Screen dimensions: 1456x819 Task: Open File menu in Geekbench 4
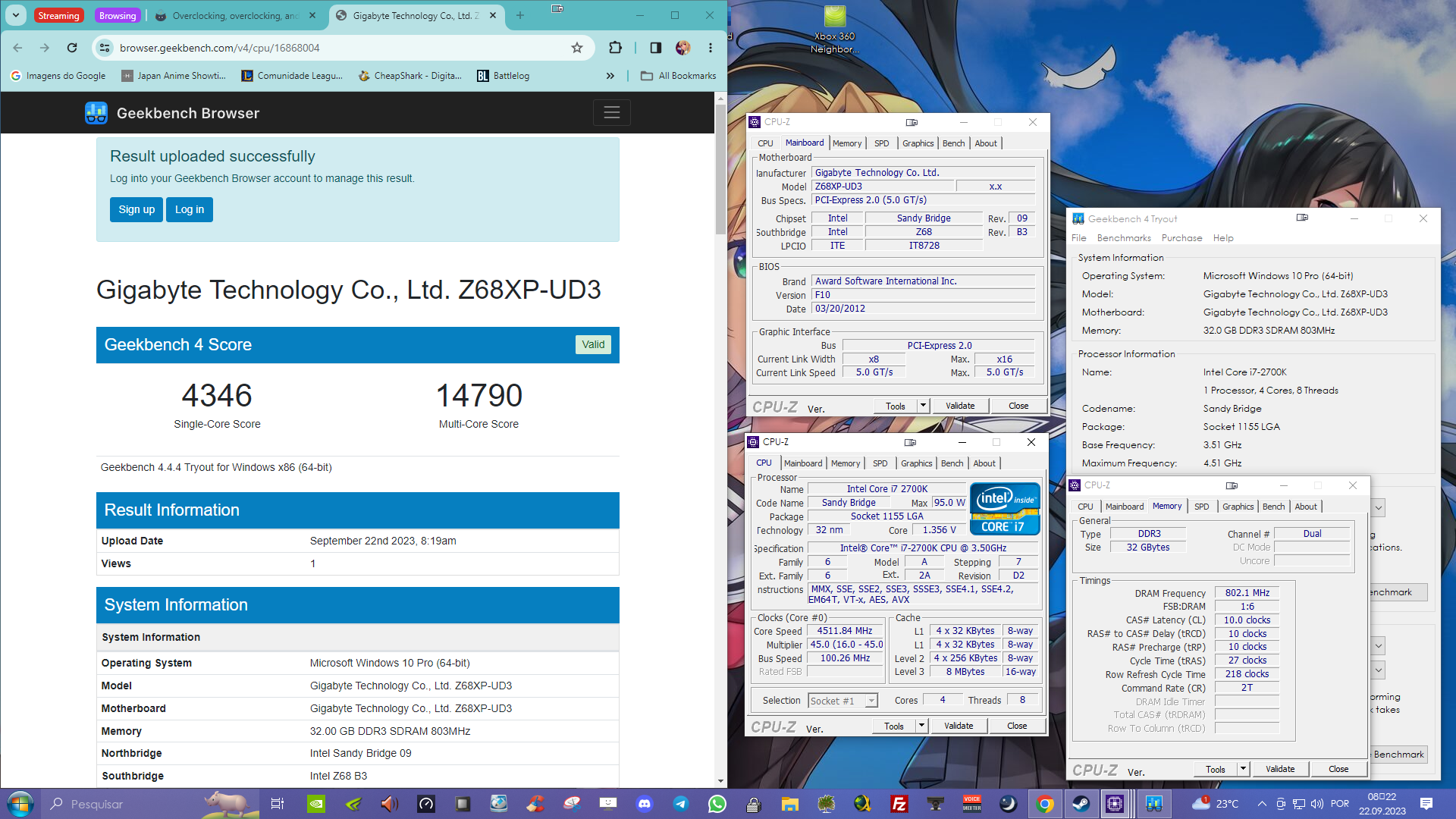[x=1079, y=238]
